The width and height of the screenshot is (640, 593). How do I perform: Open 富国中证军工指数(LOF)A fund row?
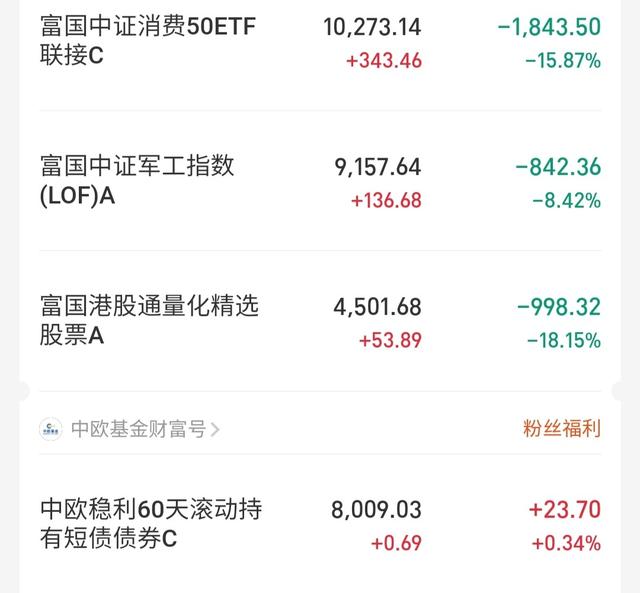[320, 180]
